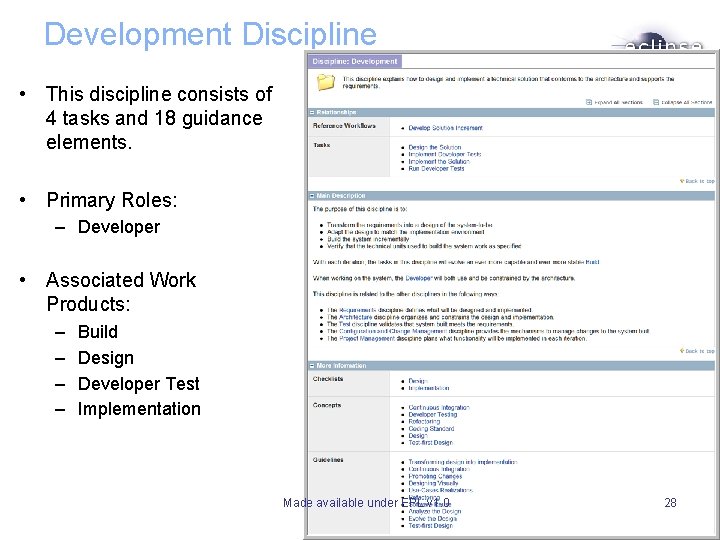Open the Analyze the Design guideline link
The height and width of the screenshot is (540, 720).
(x=434, y=512)
